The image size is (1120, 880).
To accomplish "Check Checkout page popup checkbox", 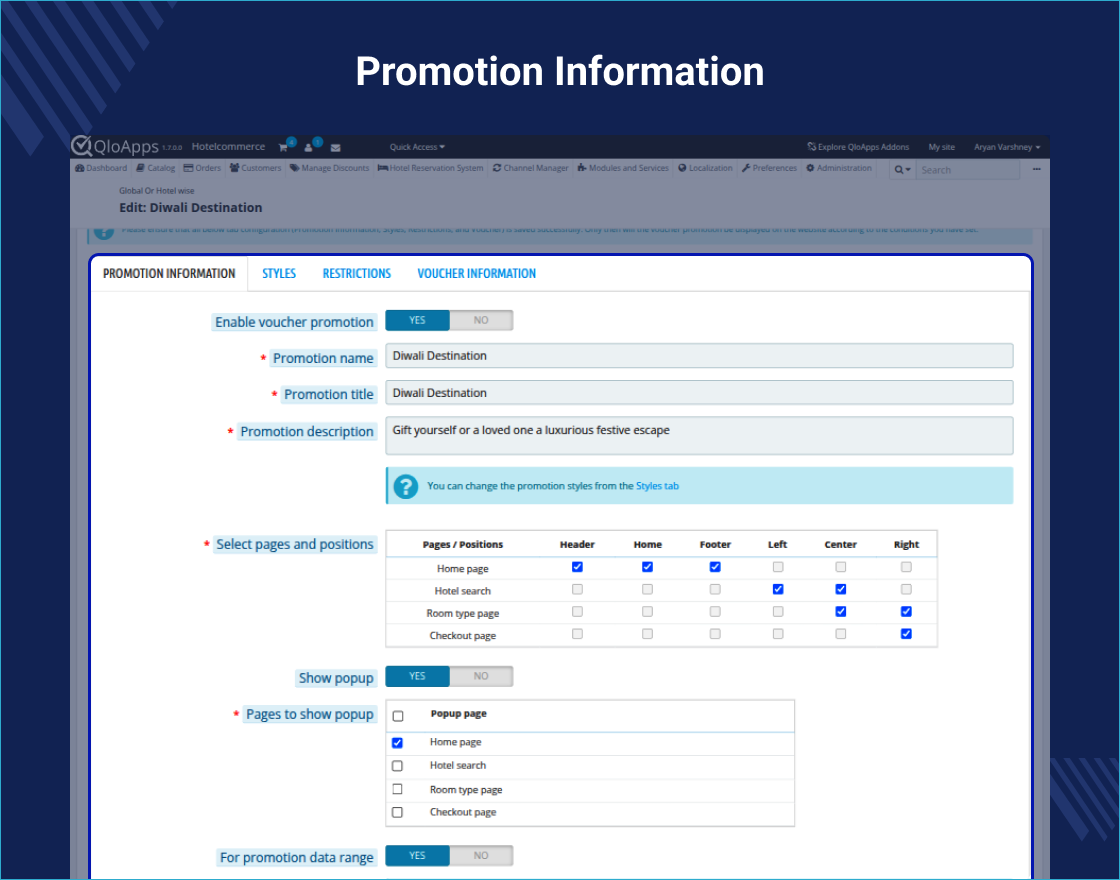I will (x=397, y=812).
